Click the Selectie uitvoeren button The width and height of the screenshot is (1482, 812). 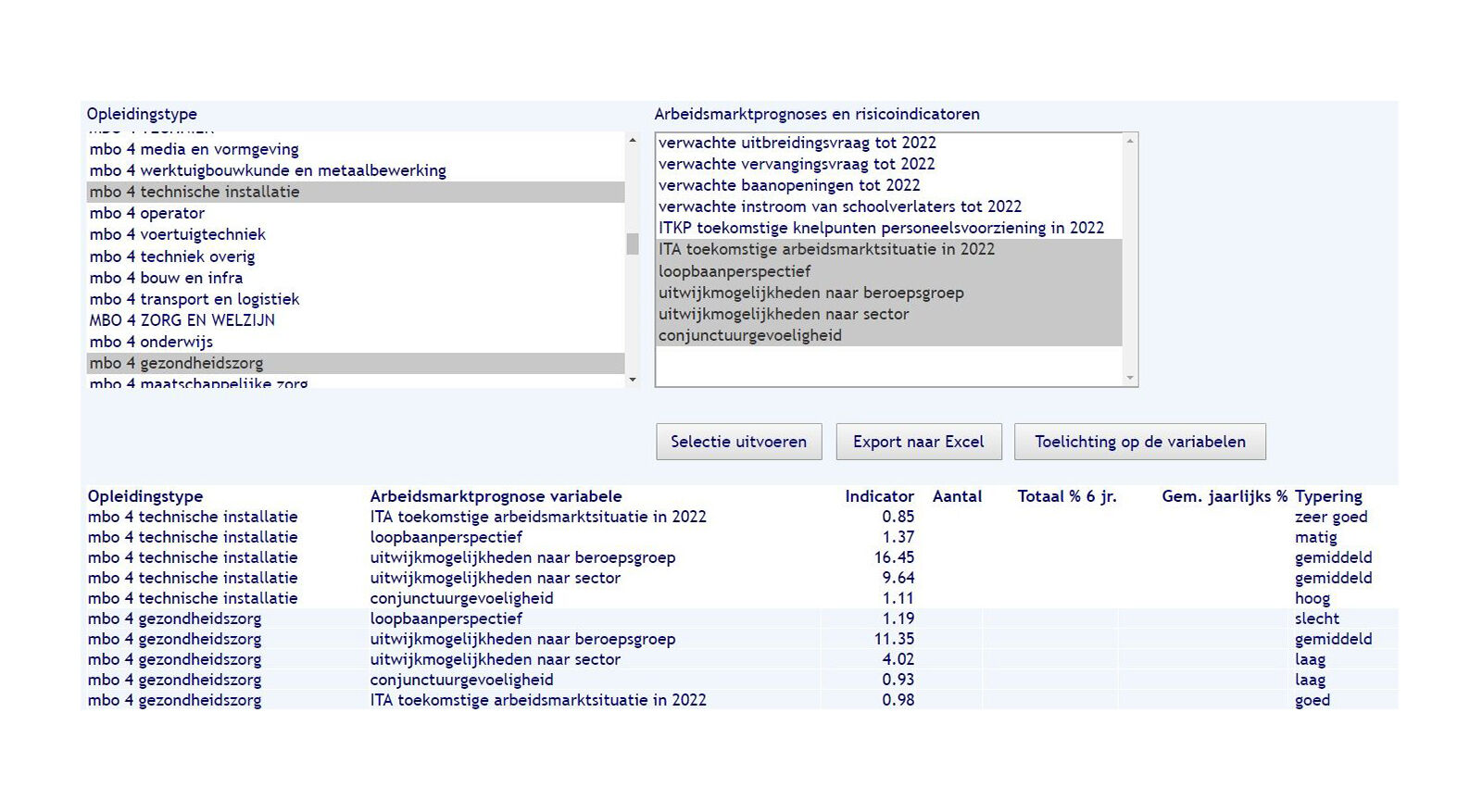click(x=738, y=442)
